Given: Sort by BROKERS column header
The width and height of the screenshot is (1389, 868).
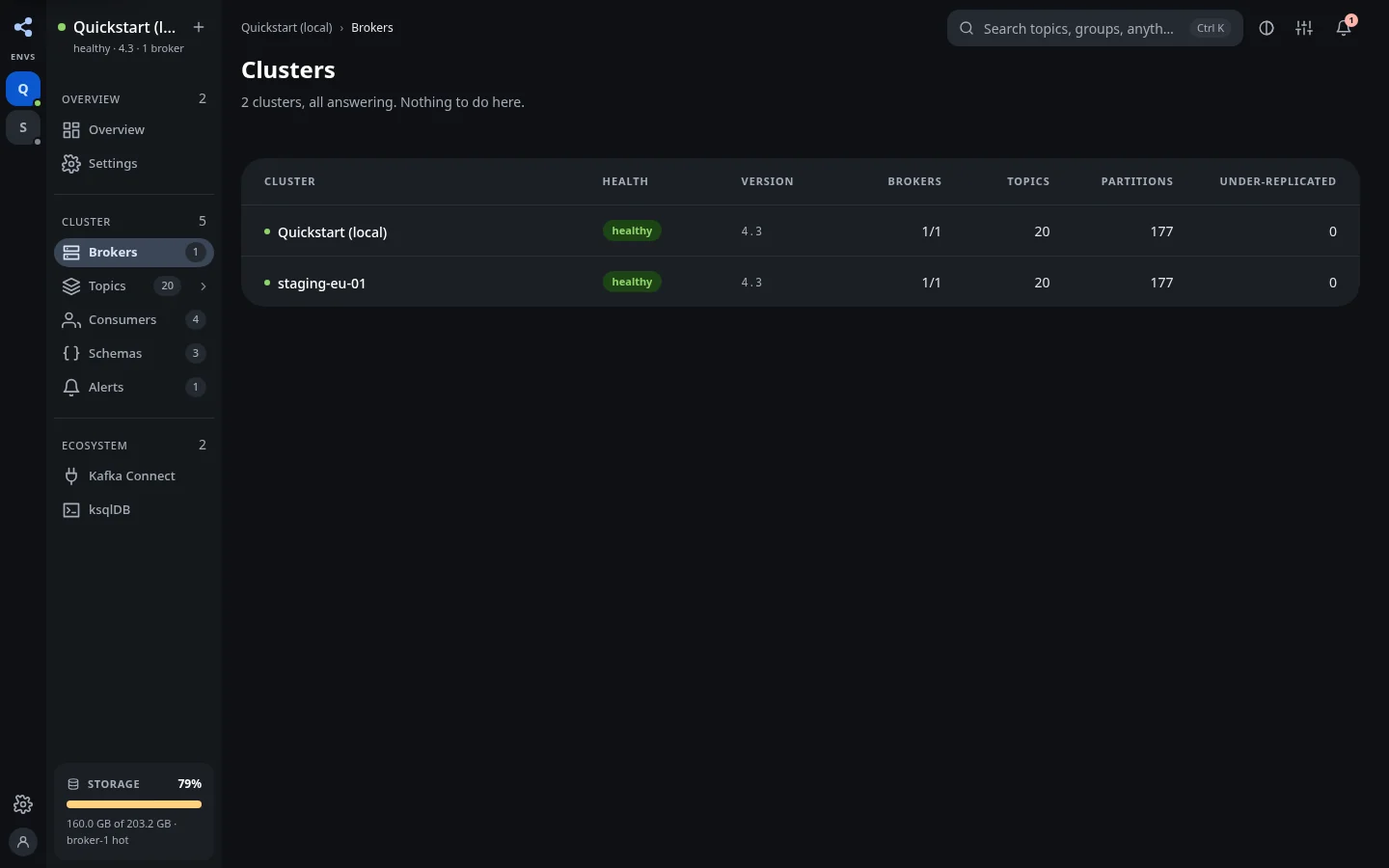Looking at the screenshot, I should [914, 181].
